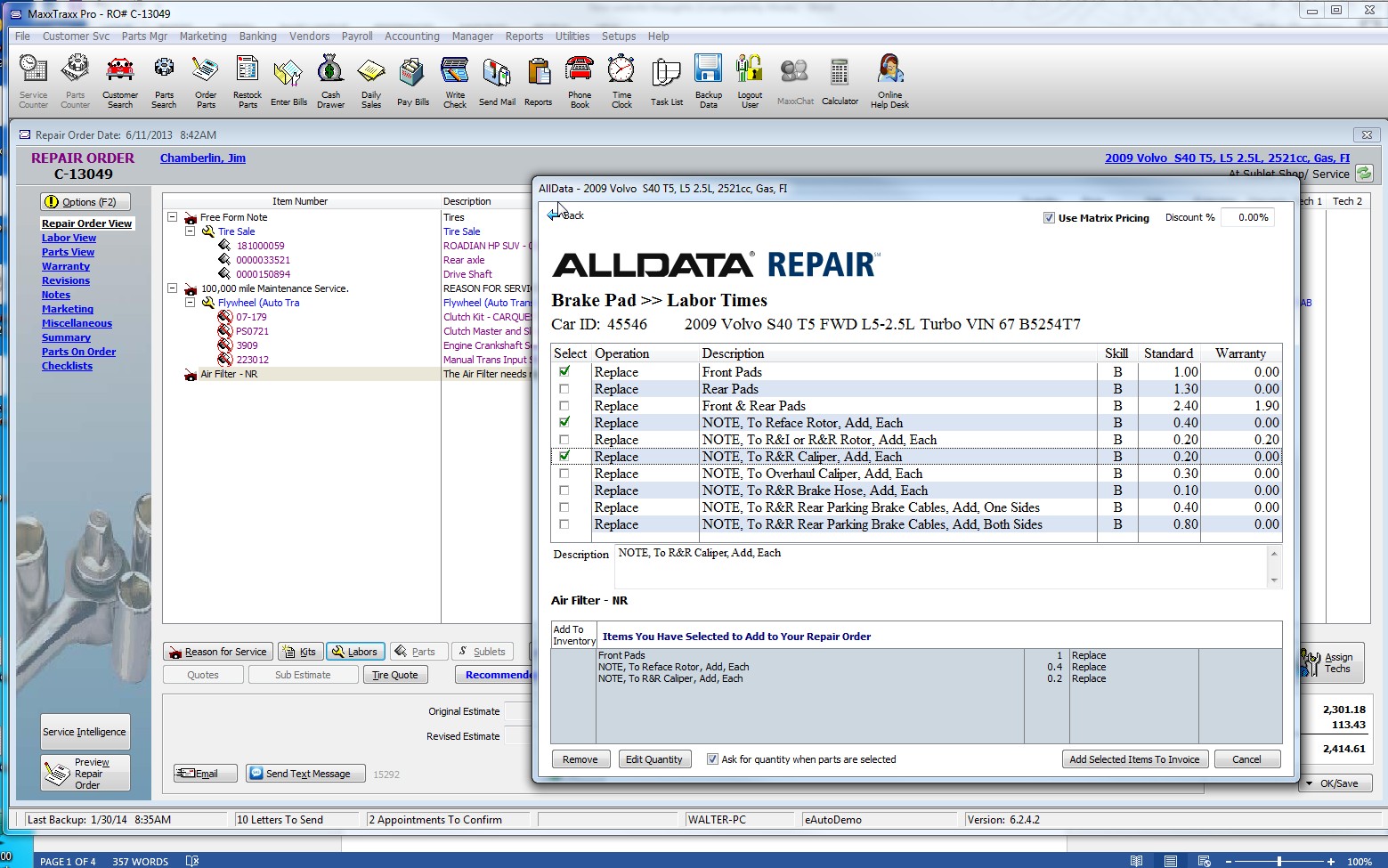The width and height of the screenshot is (1388, 868).
Task: Click the Logout User icon
Action: point(750,81)
